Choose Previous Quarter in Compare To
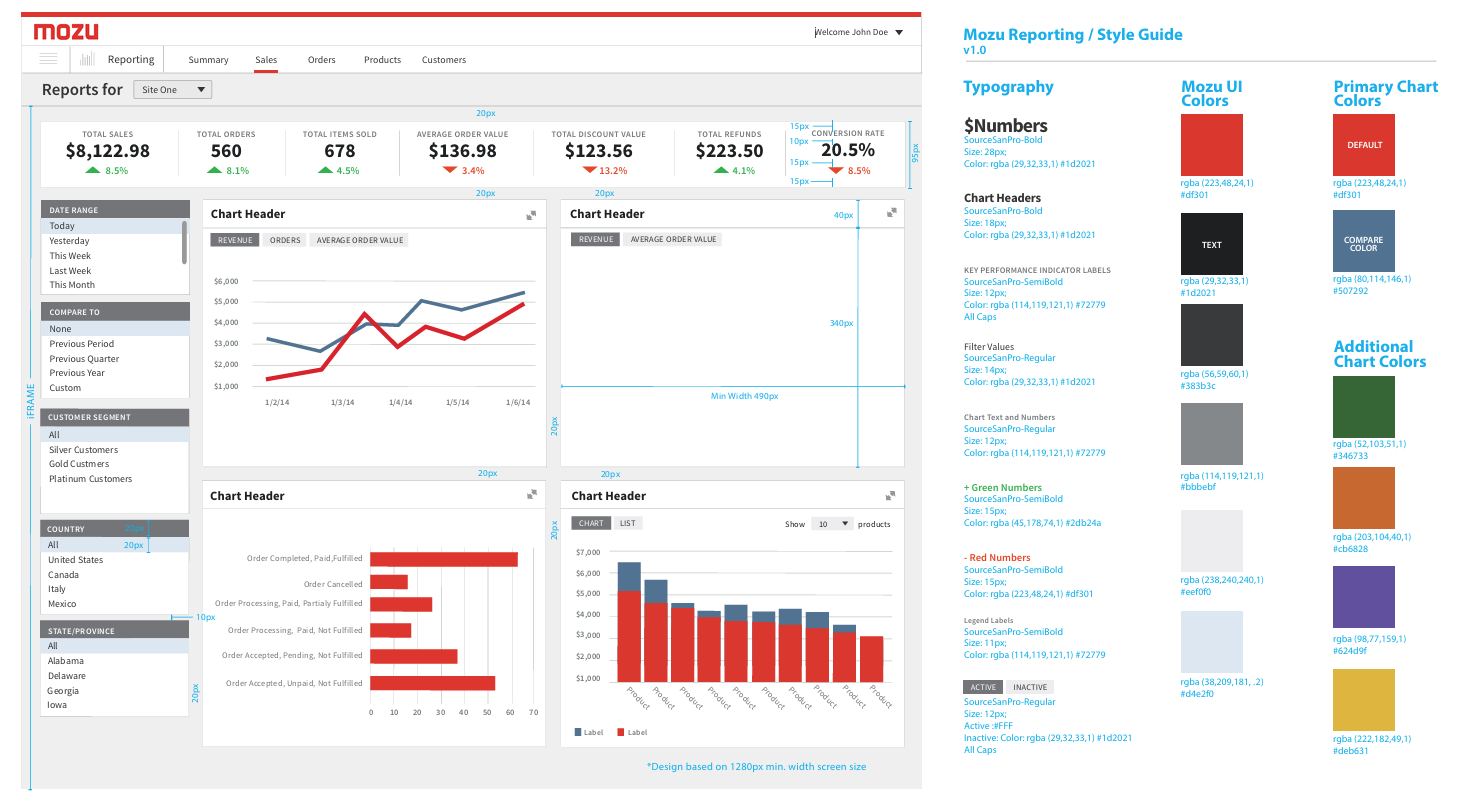 (x=115, y=359)
